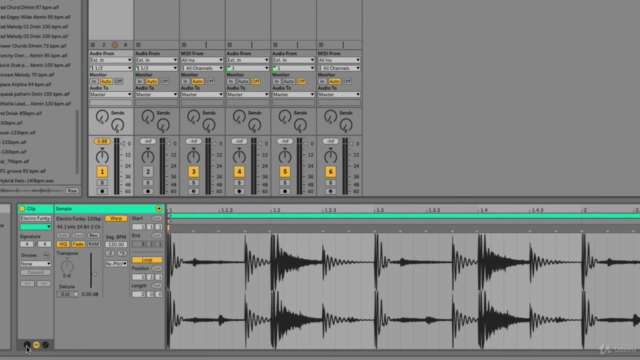The image size is (640, 360).
Task: Open track 6 All Channels dropdown
Action: (339, 68)
